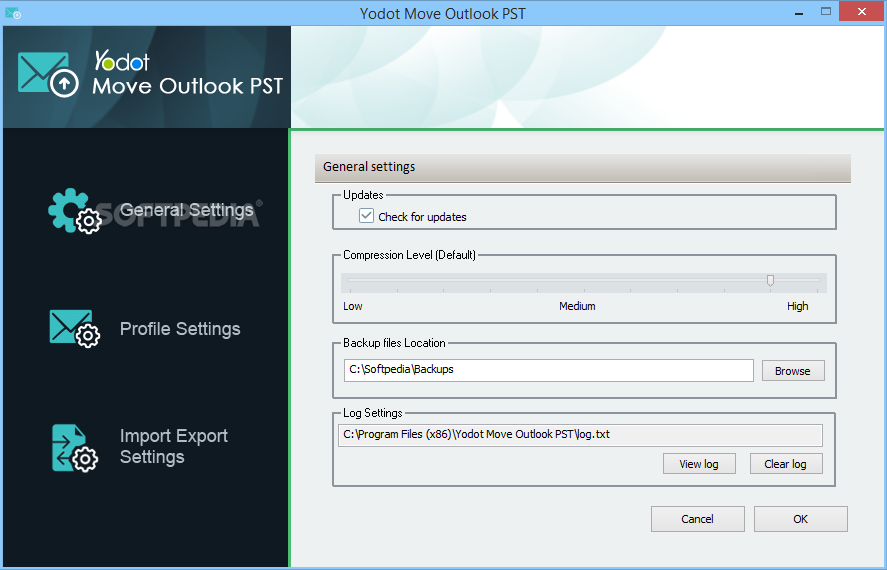
Task: Open the log with View log
Action: tap(699, 464)
